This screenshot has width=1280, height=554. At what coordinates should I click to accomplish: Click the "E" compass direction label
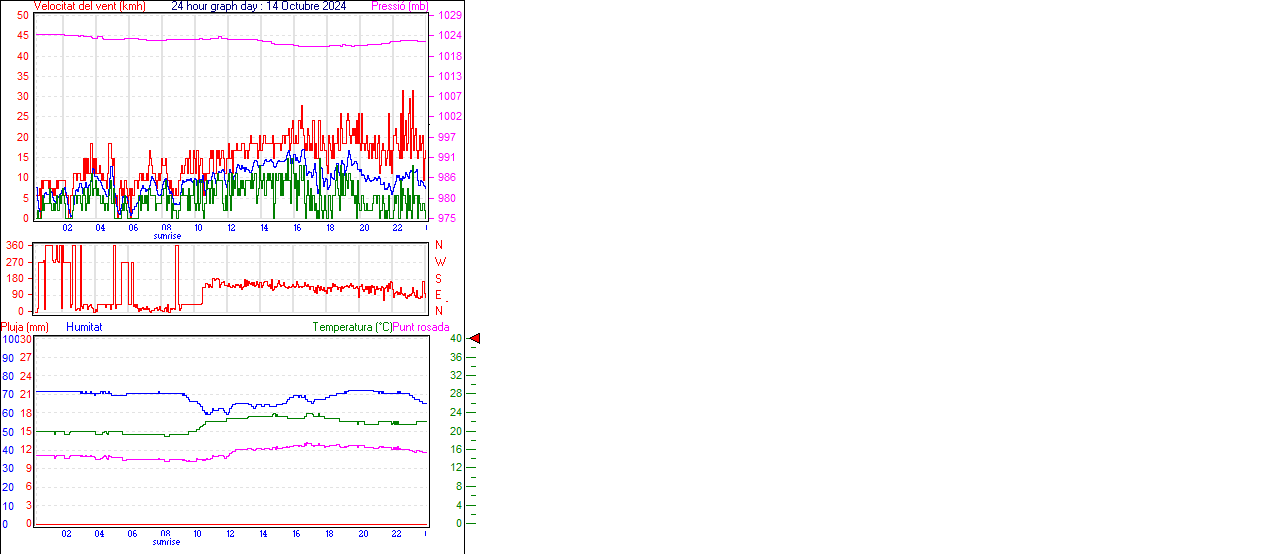coord(438,295)
